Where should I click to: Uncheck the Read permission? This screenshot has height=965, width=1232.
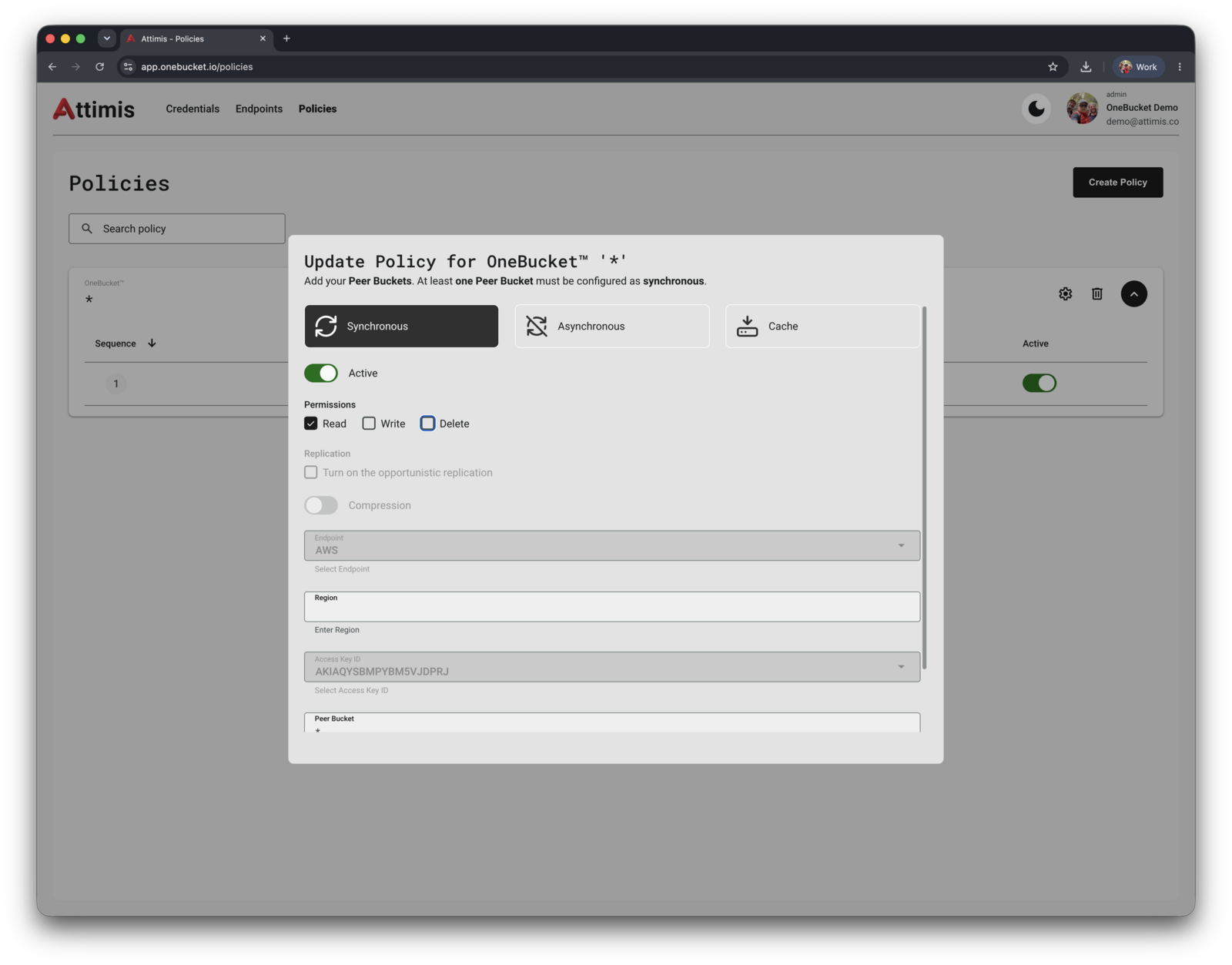click(311, 424)
